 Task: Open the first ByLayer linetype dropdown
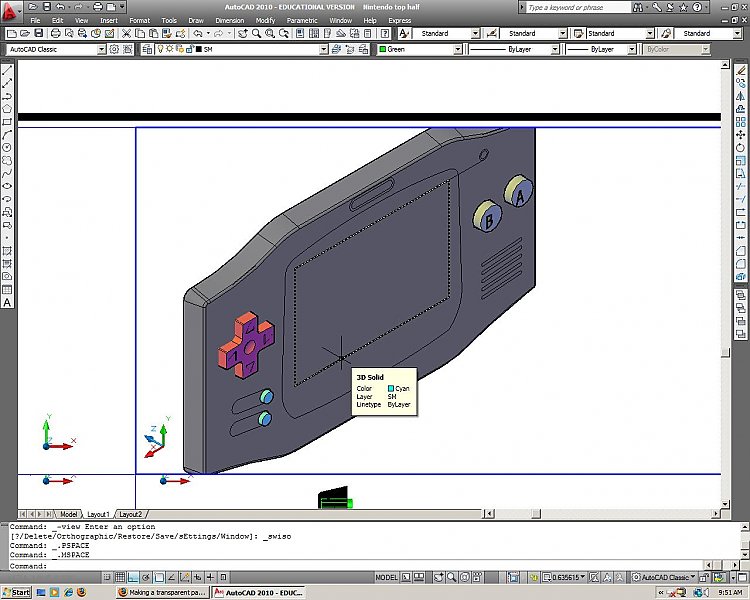tap(555, 49)
